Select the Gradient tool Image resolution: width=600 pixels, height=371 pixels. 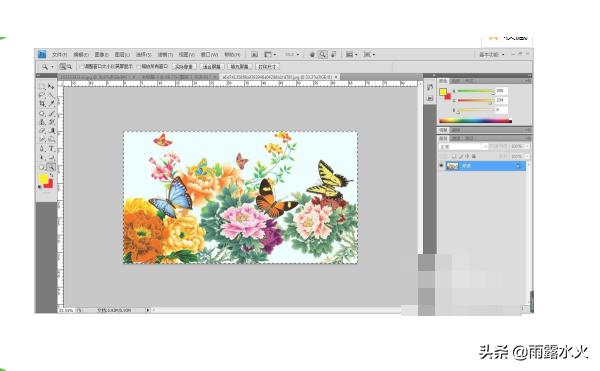click(x=51, y=131)
